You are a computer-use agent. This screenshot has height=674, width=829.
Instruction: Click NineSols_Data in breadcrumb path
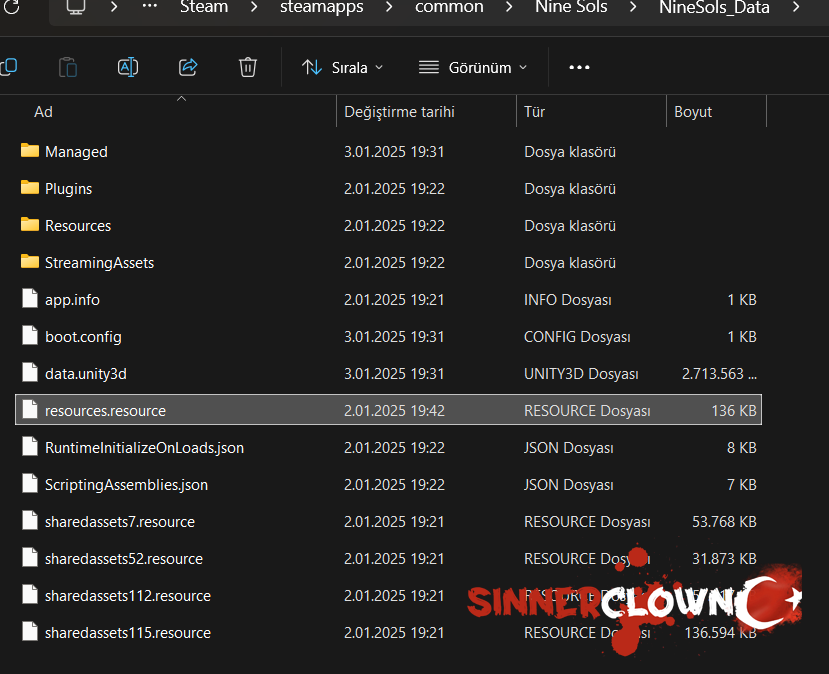pyautogui.click(x=714, y=7)
